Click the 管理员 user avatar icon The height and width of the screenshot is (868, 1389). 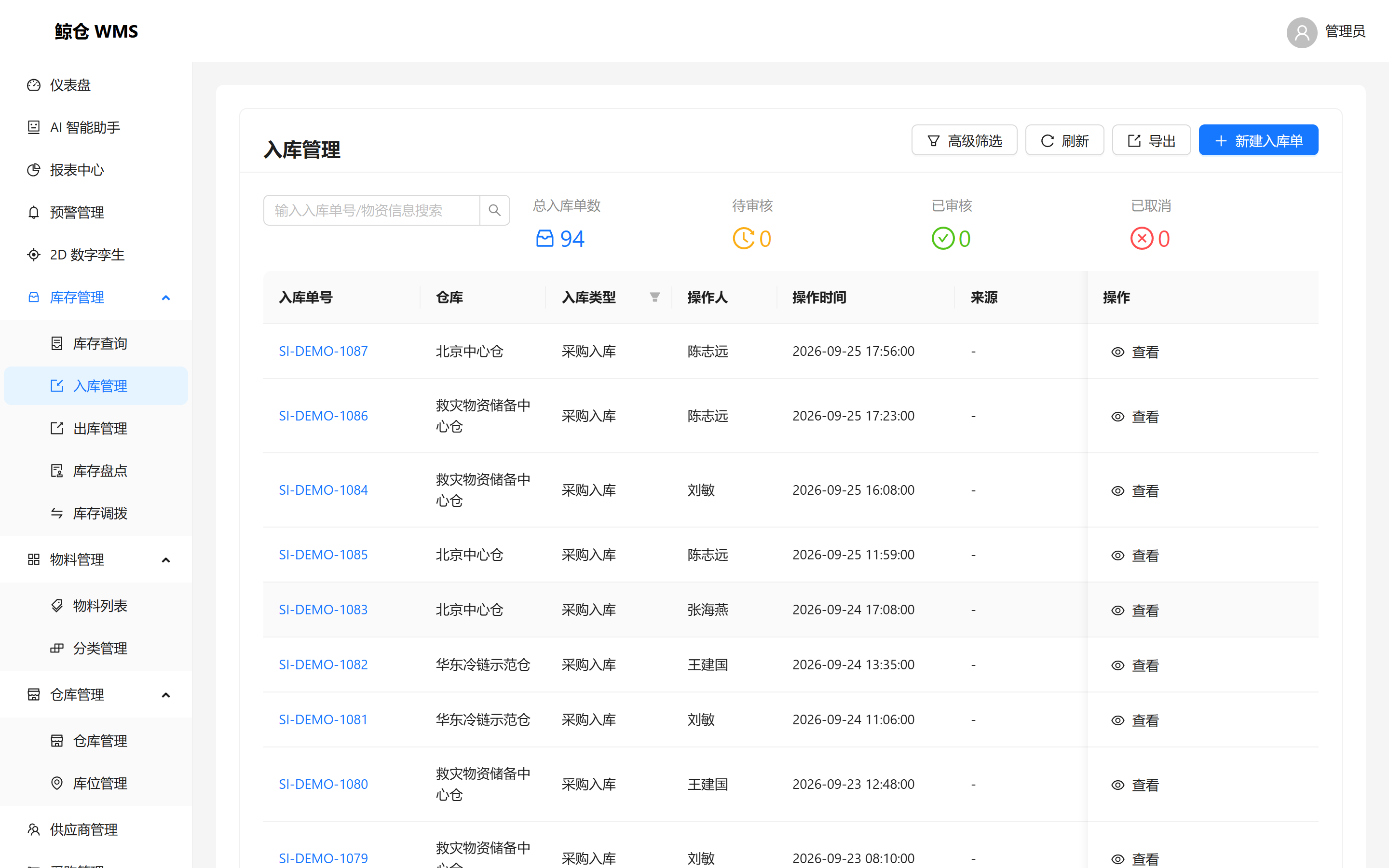(1301, 32)
